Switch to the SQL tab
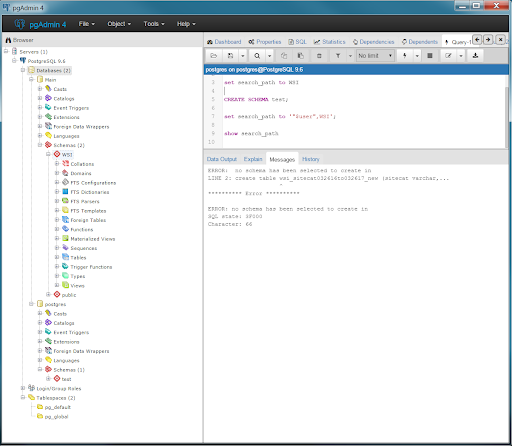512x446 pixels. (x=297, y=42)
